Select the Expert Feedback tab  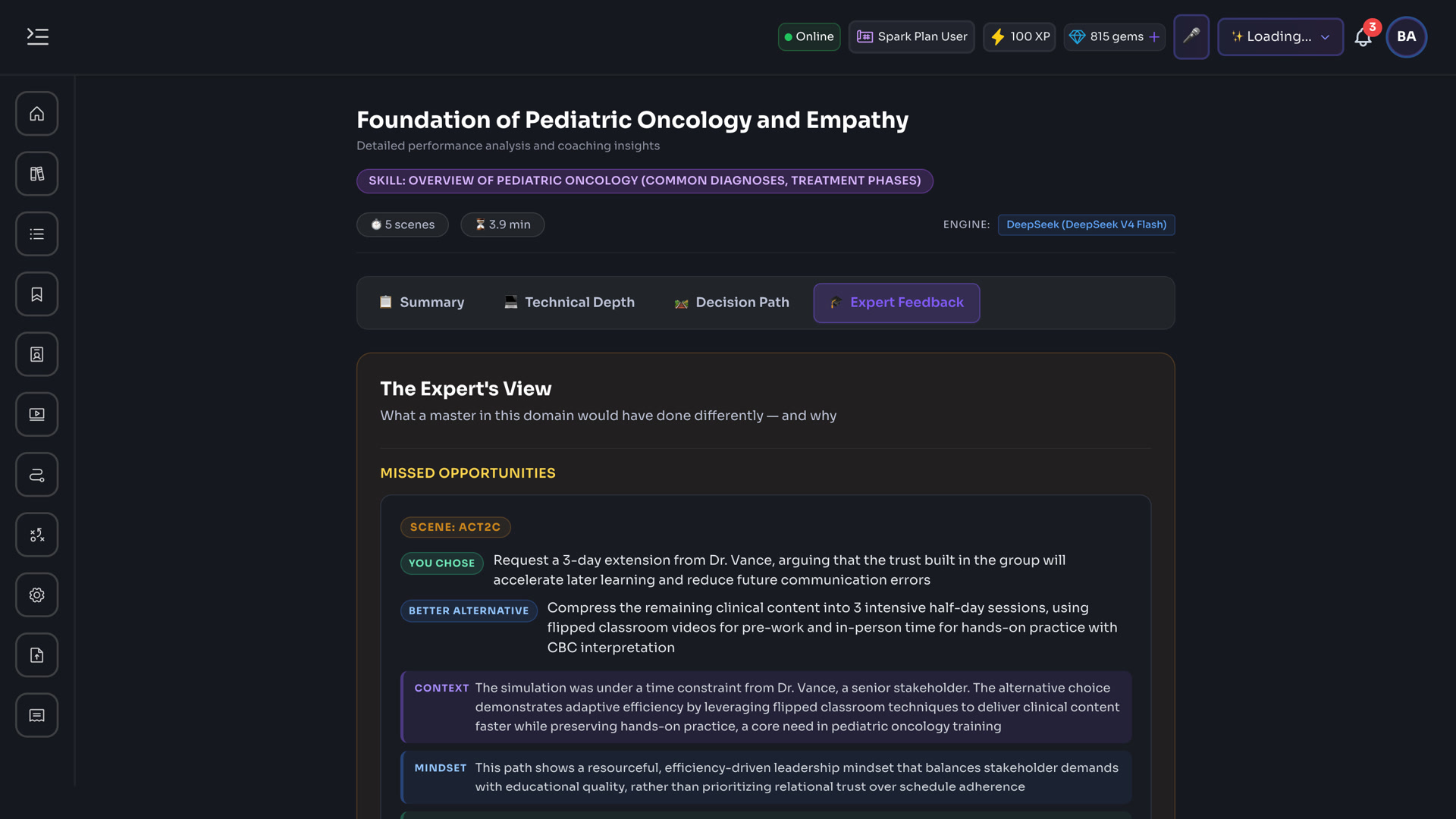[896, 303]
